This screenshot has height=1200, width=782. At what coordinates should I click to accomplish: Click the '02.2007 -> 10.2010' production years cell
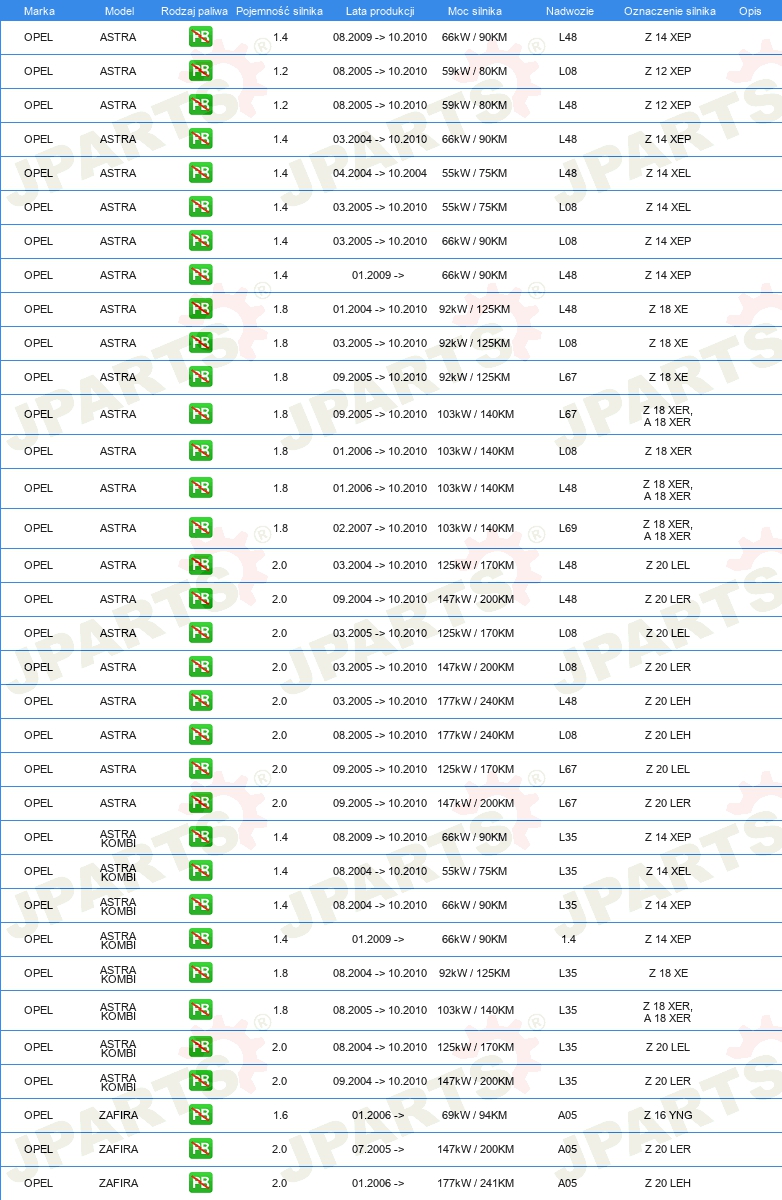coord(380,528)
